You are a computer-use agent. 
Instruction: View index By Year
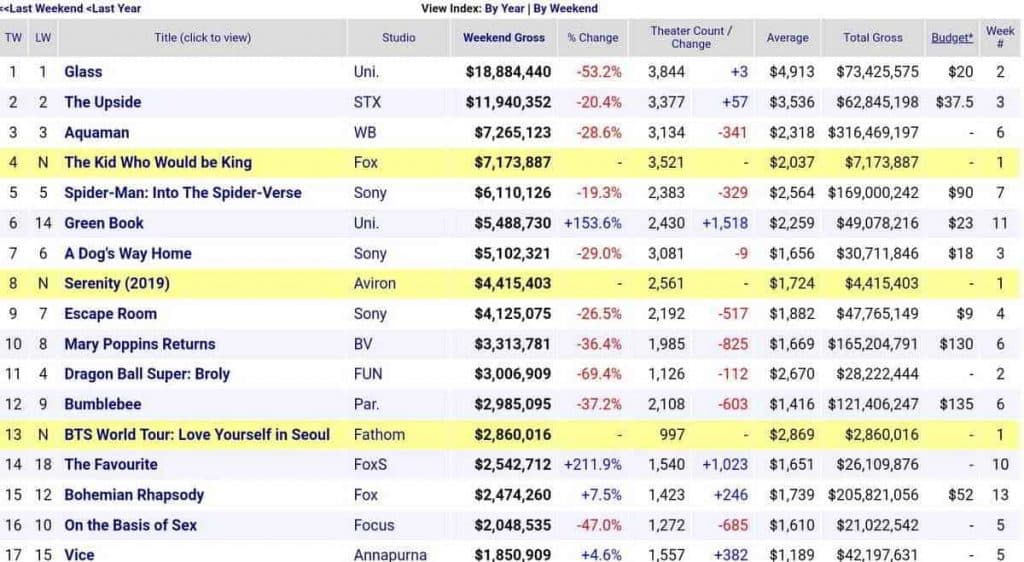click(x=504, y=8)
